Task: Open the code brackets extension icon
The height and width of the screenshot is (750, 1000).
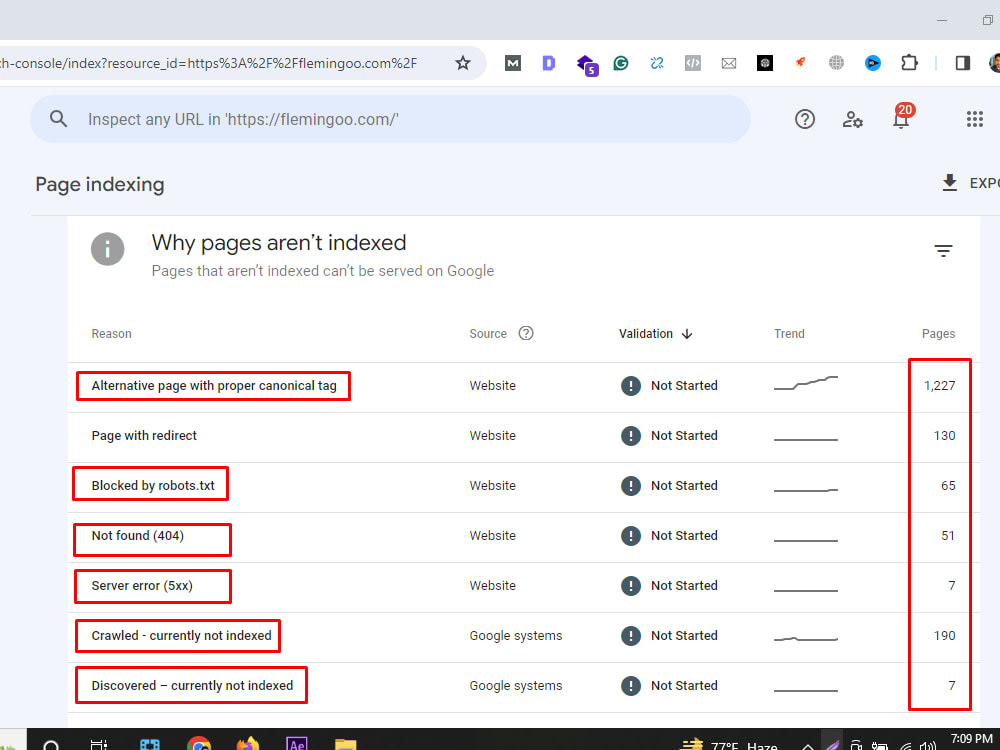Action: click(x=693, y=62)
